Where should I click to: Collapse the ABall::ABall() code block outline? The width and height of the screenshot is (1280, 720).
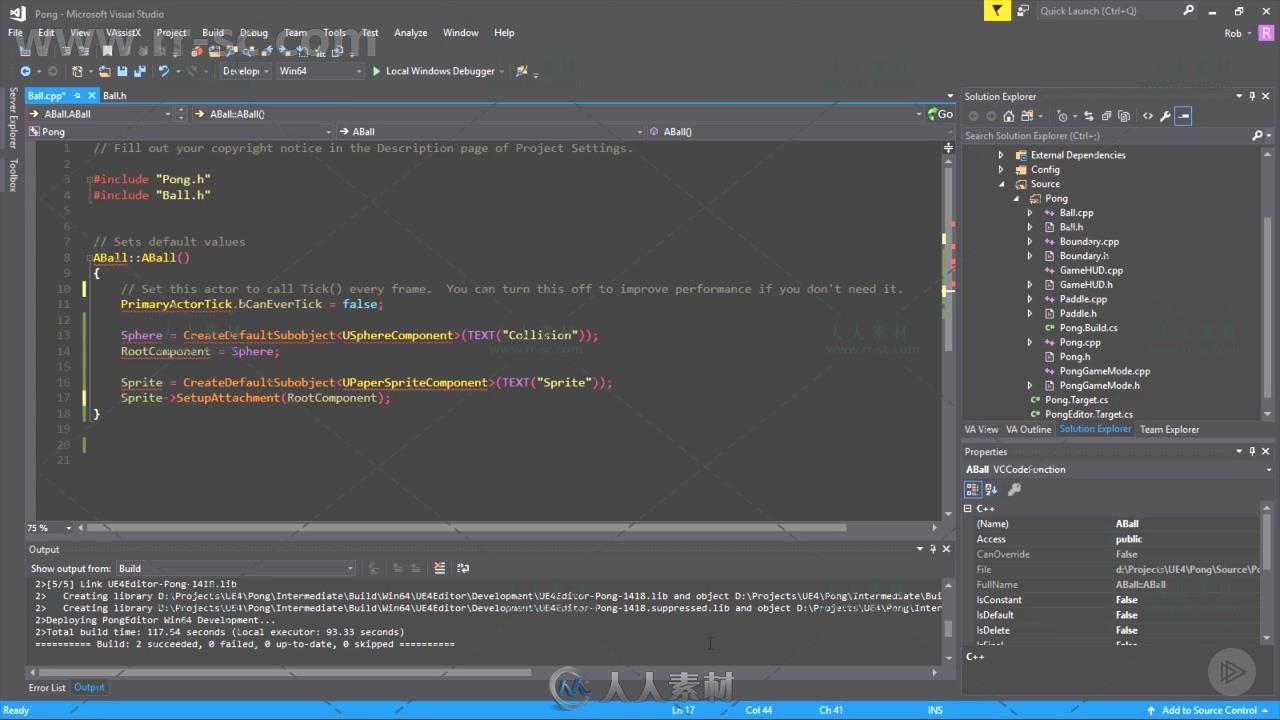[x=90, y=258]
